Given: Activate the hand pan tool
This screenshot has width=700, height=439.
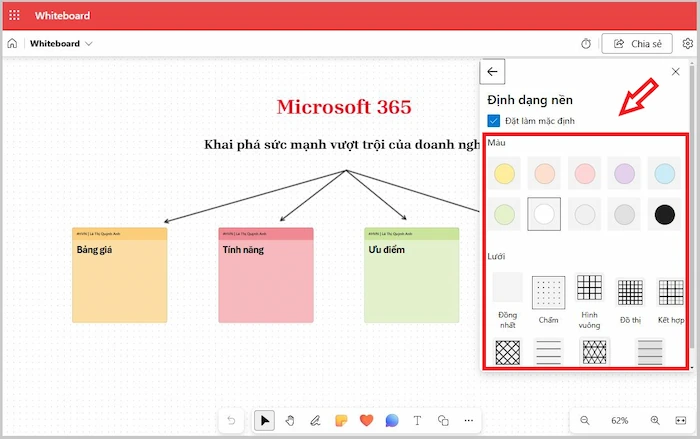Looking at the screenshot, I should (290, 420).
